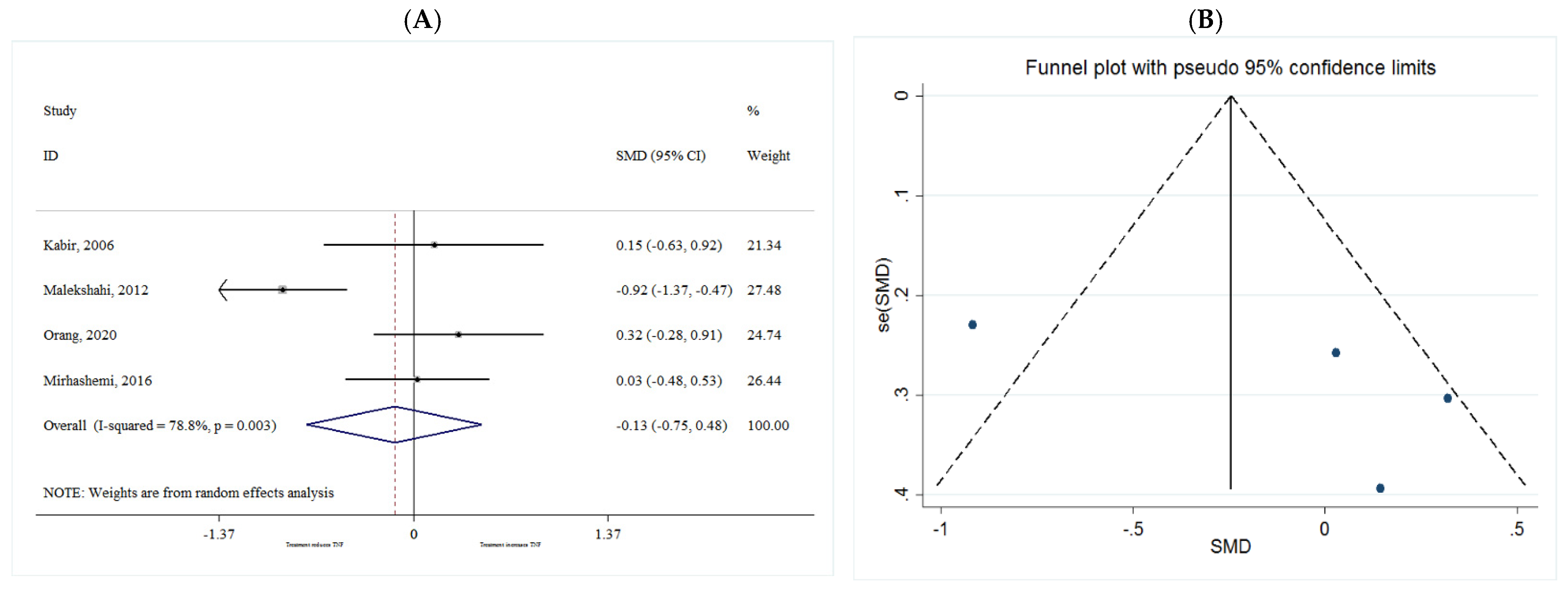The height and width of the screenshot is (594, 1568).
Task: Click the funnel dot on right dashed line
Action: pyautogui.click(x=1447, y=398)
